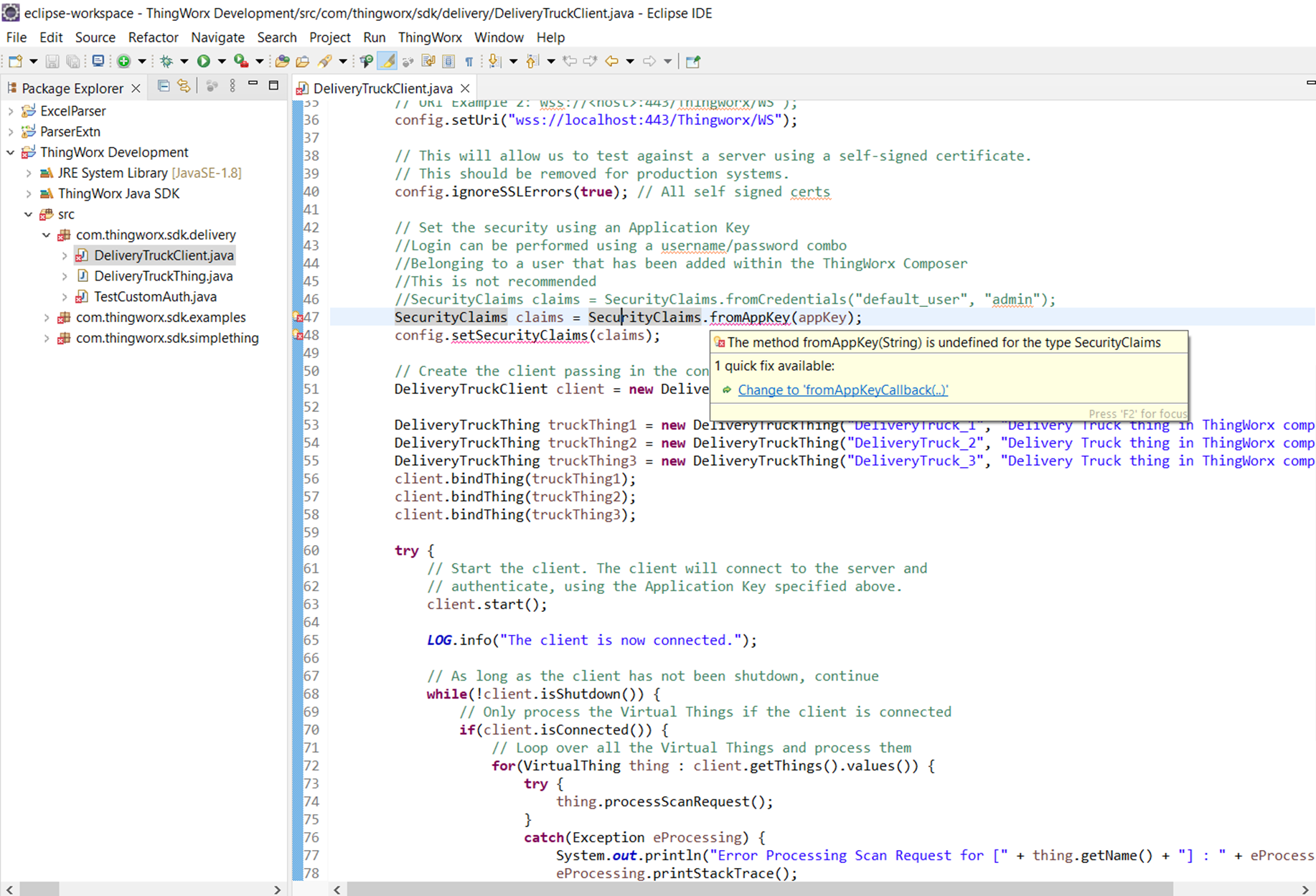
Task: Start a Debug session from the toolbar
Action: coord(166,61)
